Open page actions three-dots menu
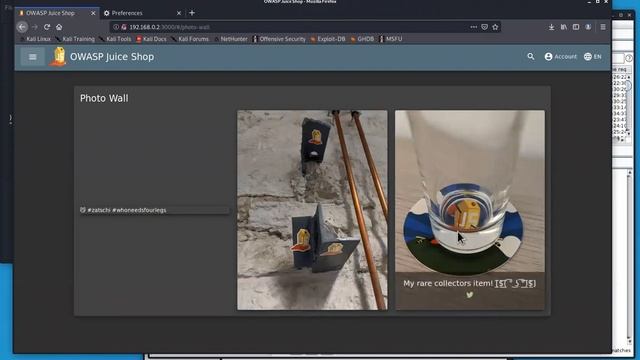This screenshot has height=360, width=640. pyautogui.click(x=473, y=27)
